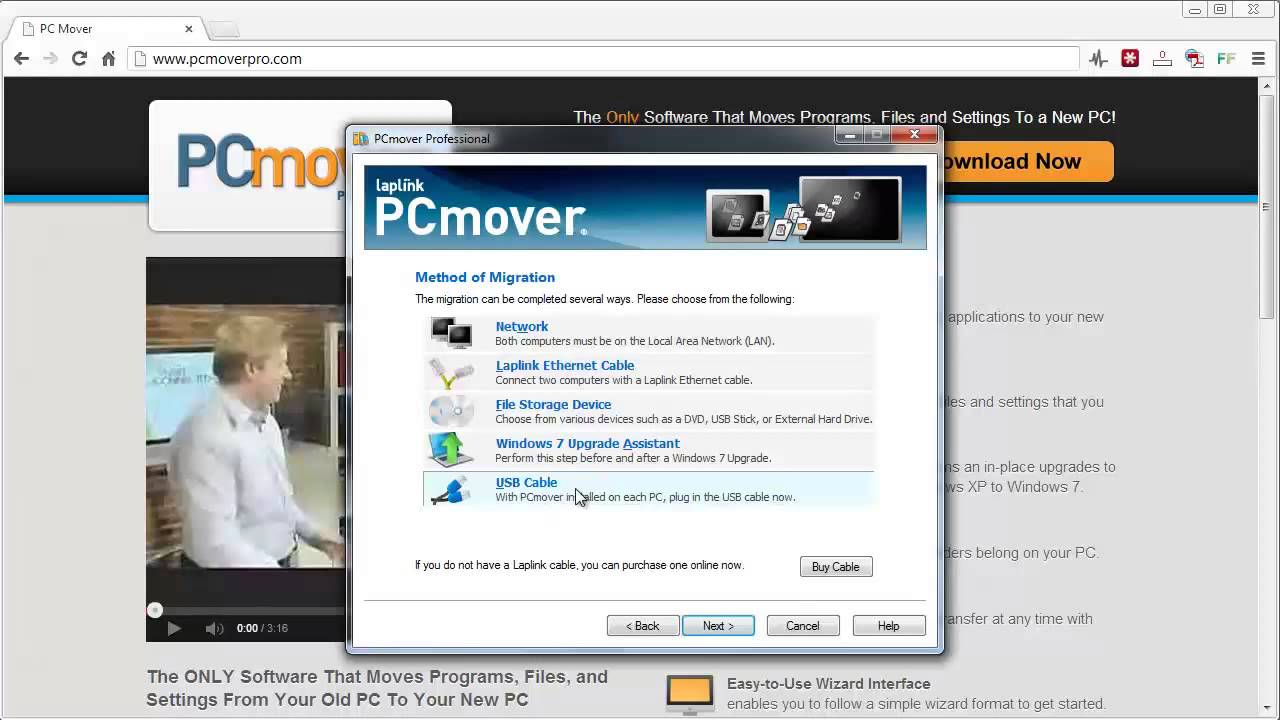Click the USB Cable icon
This screenshot has width=1280, height=720.
tap(451, 489)
